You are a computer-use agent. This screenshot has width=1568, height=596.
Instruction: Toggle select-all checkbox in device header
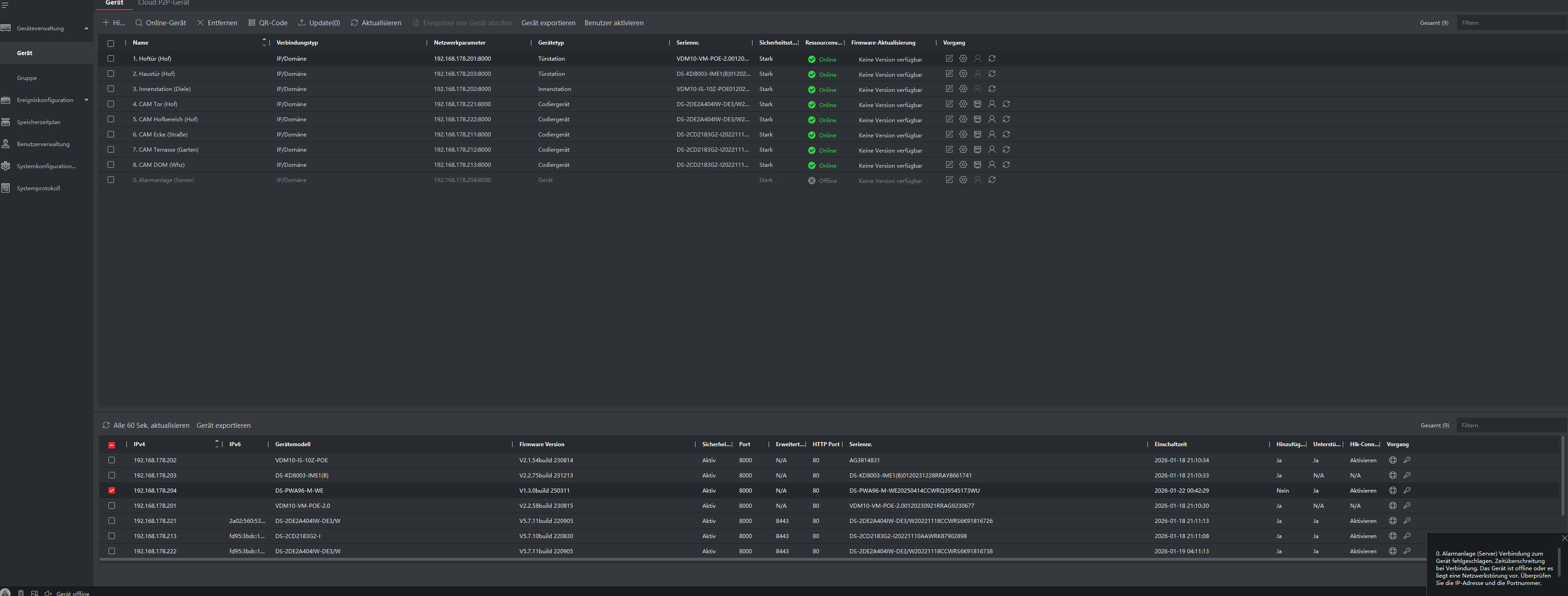tap(111, 43)
